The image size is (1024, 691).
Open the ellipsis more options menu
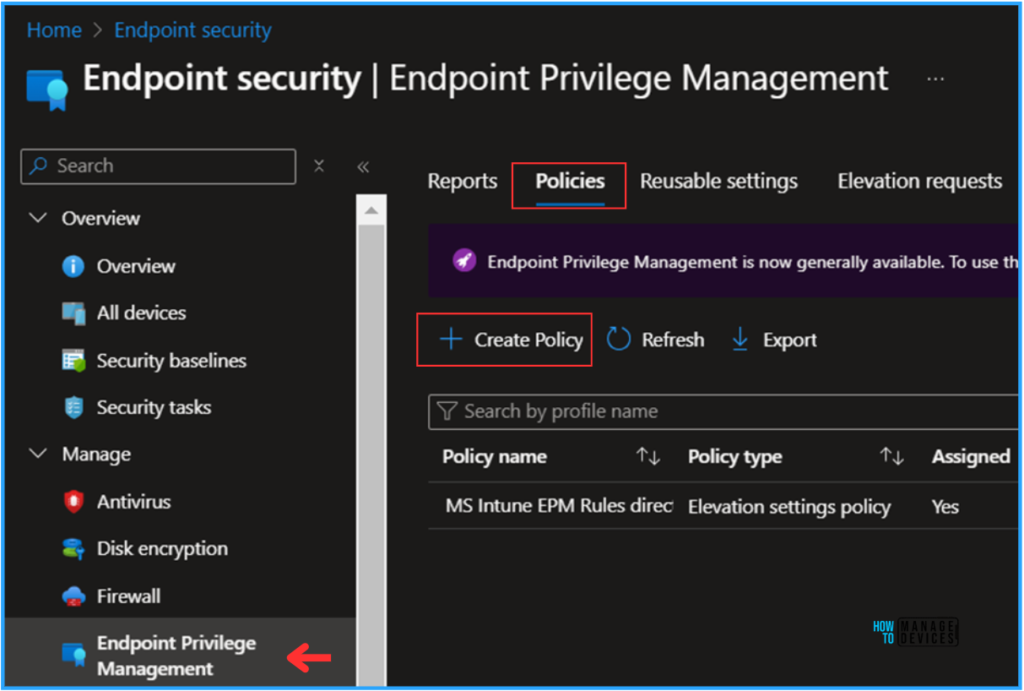point(935,79)
